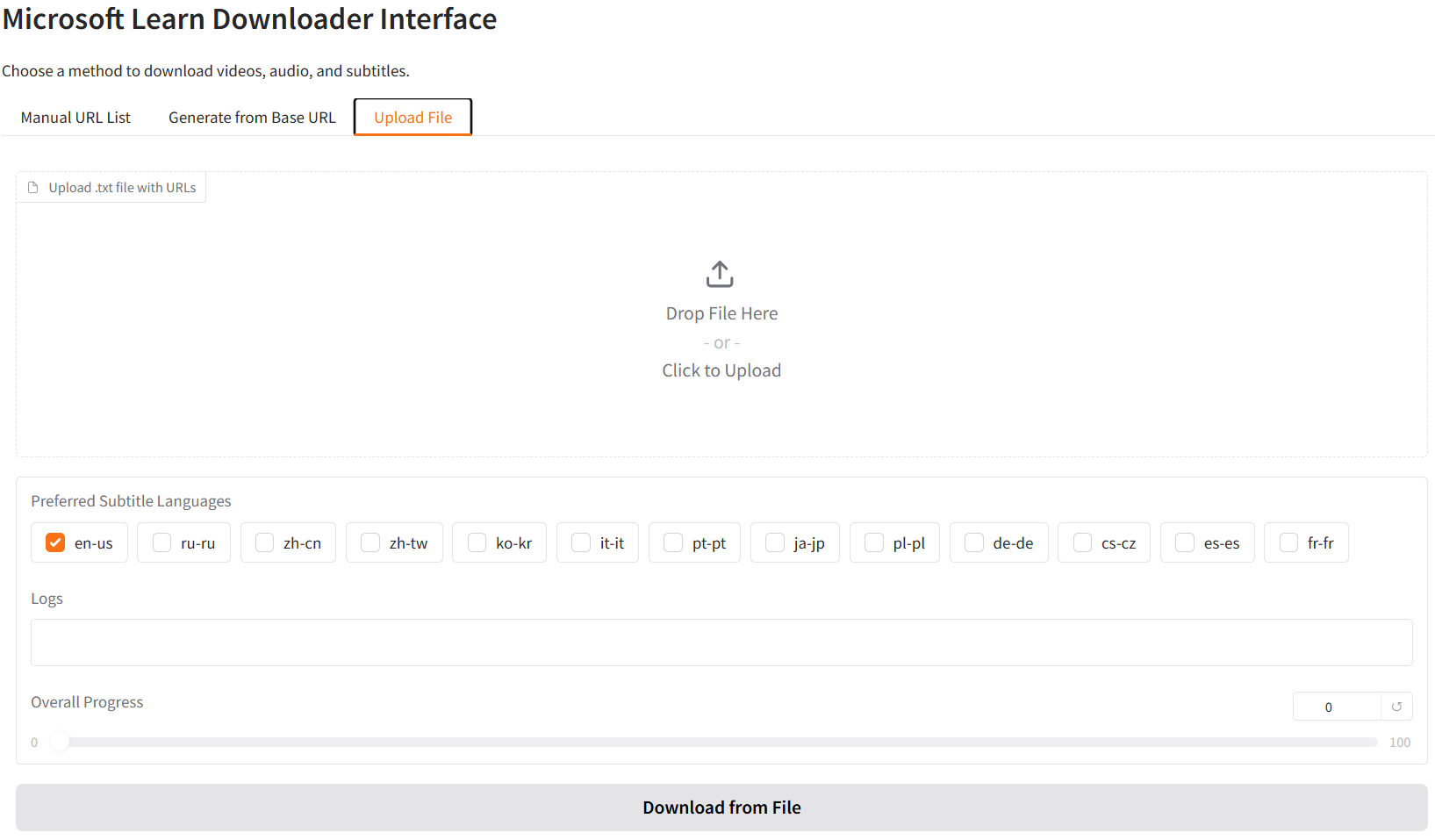Screen dimensions: 1435x840
Task: Enable es-es subtitles checkbox
Action: [x=1185, y=542]
